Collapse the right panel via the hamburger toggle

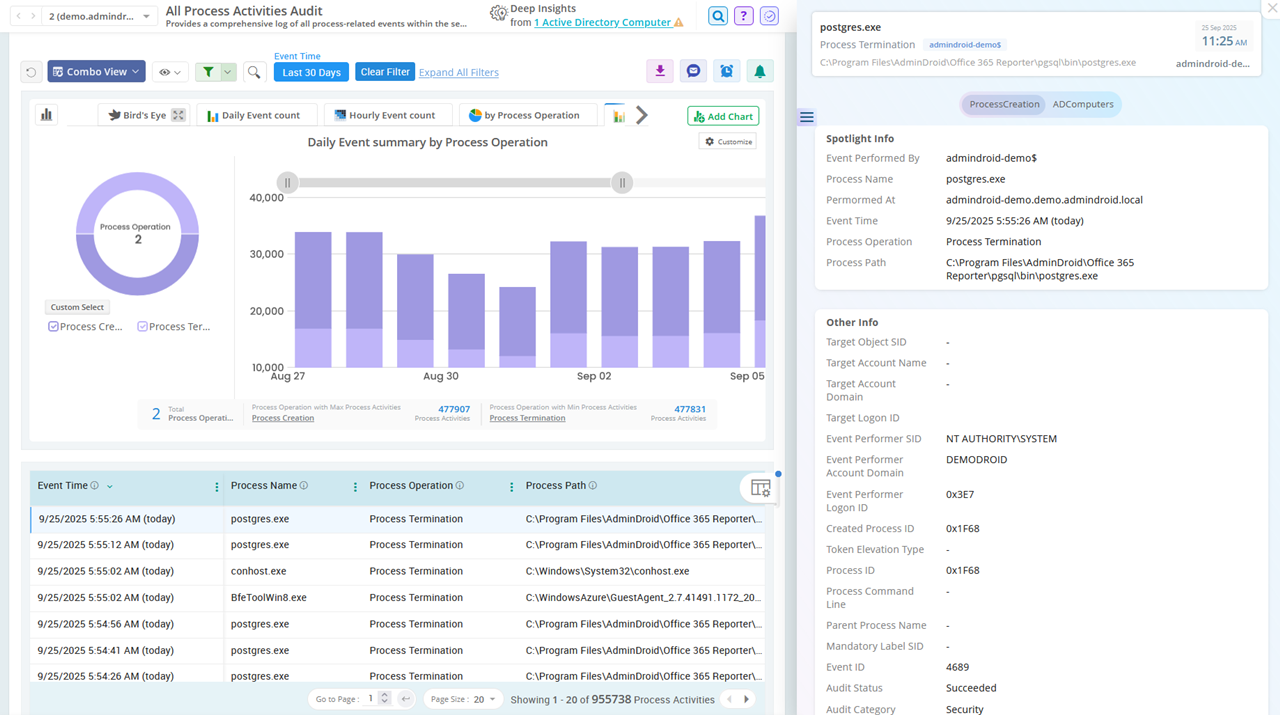pos(806,117)
